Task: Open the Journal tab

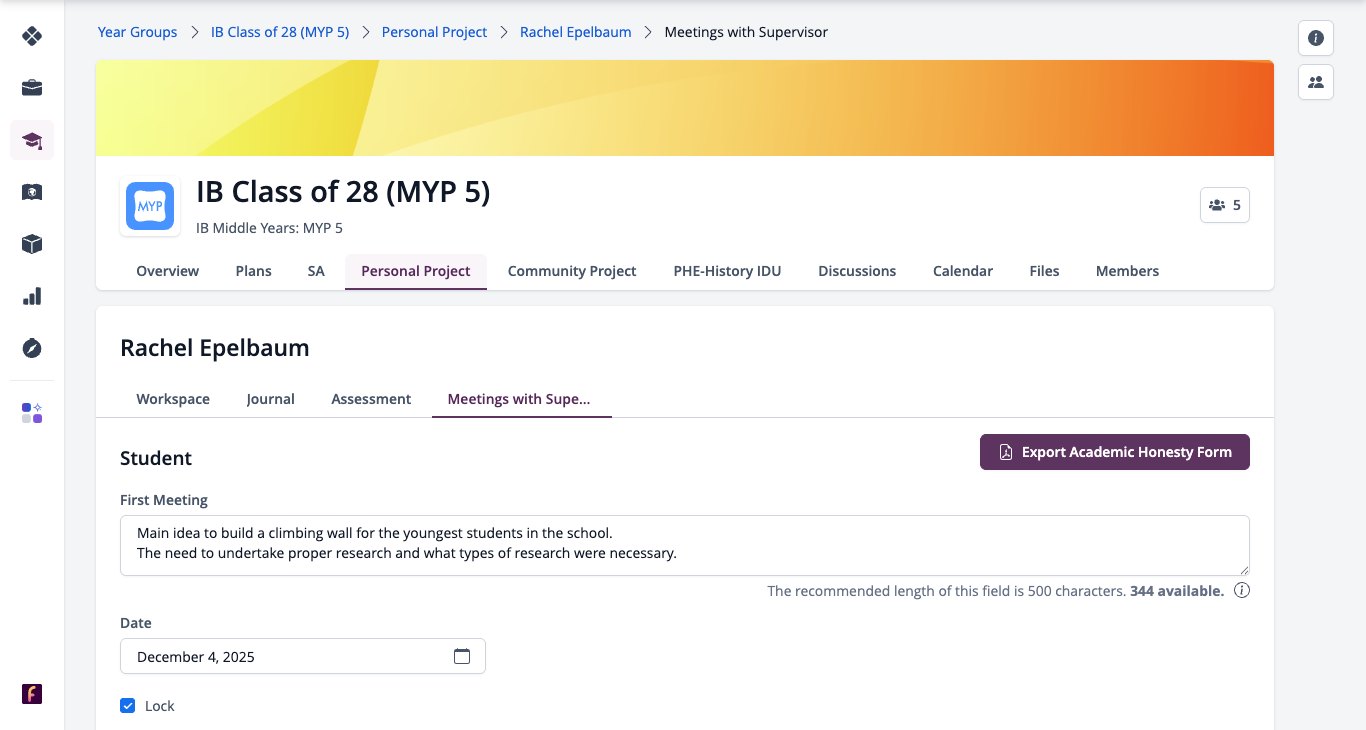Action: coord(271,399)
